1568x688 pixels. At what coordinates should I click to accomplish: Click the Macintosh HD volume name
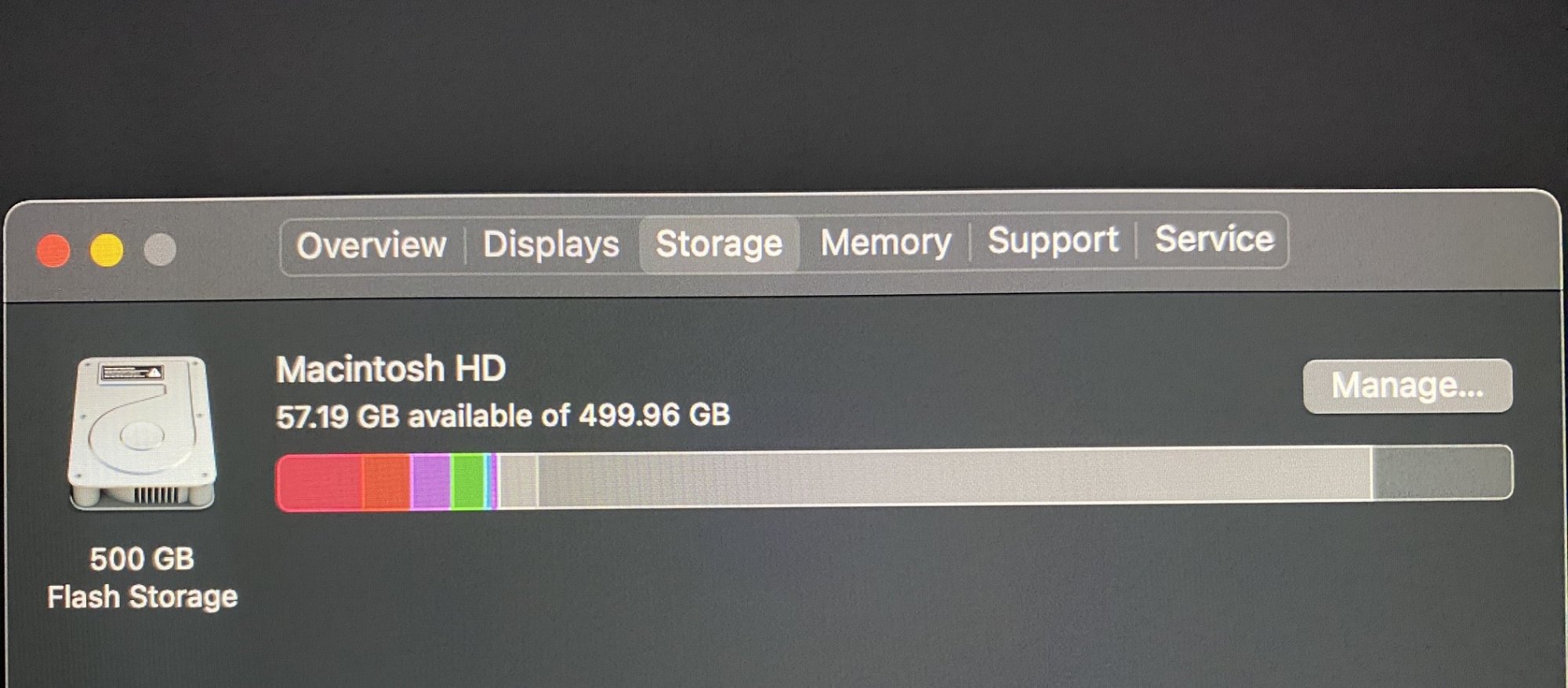tap(390, 369)
